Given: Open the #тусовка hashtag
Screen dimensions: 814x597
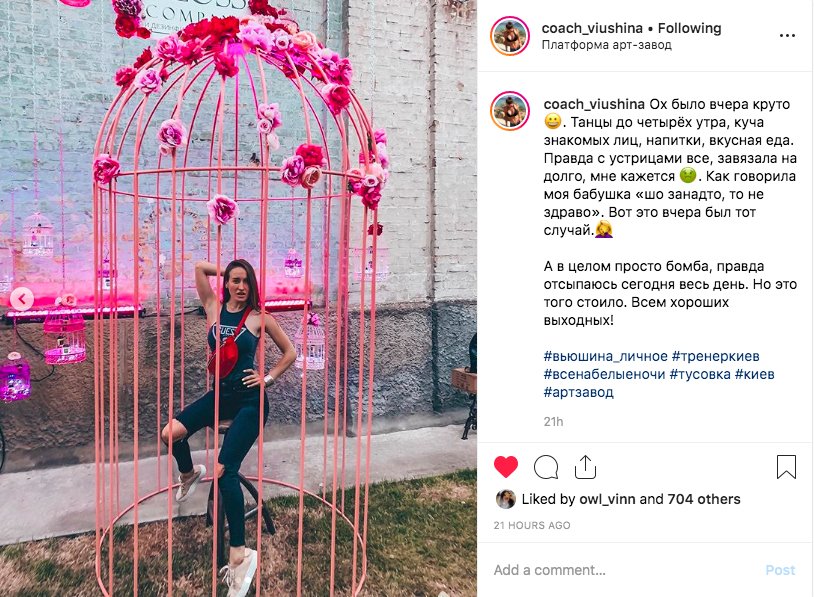Looking at the screenshot, I should tap(700, 374).
